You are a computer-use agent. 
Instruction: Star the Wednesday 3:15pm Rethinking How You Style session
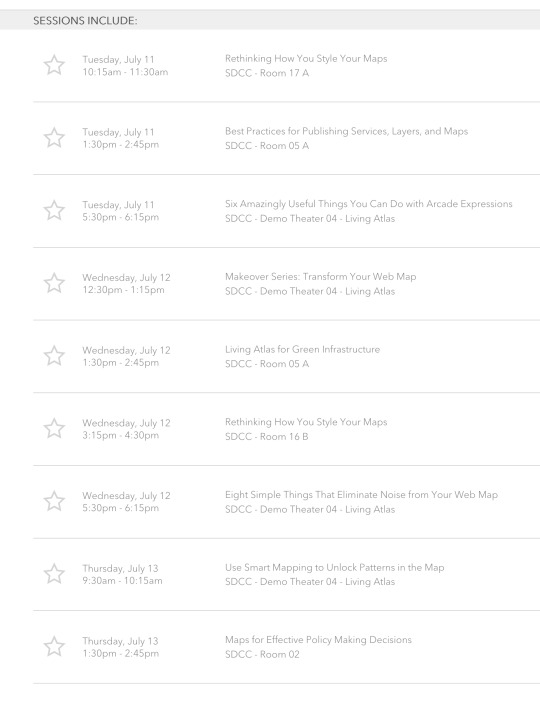click(54, 428)
